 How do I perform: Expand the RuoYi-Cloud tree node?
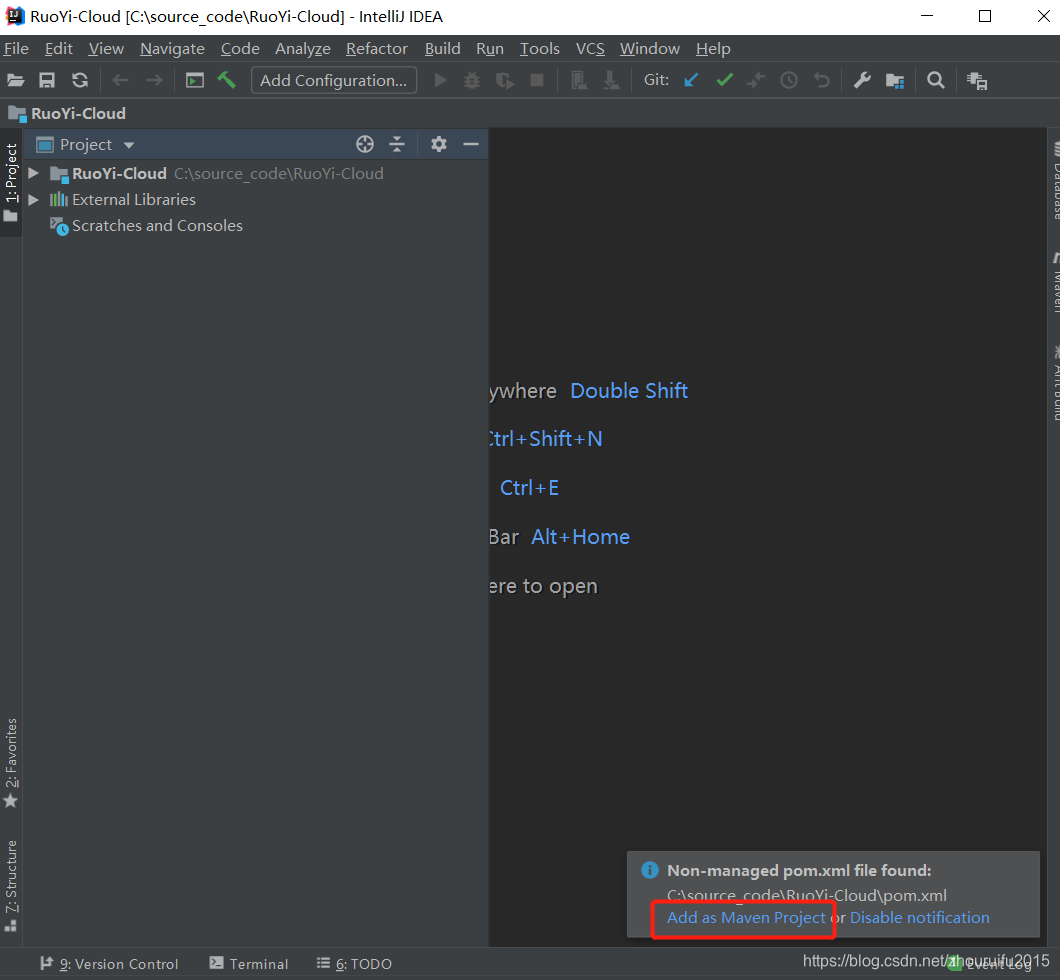coord(33,174)
